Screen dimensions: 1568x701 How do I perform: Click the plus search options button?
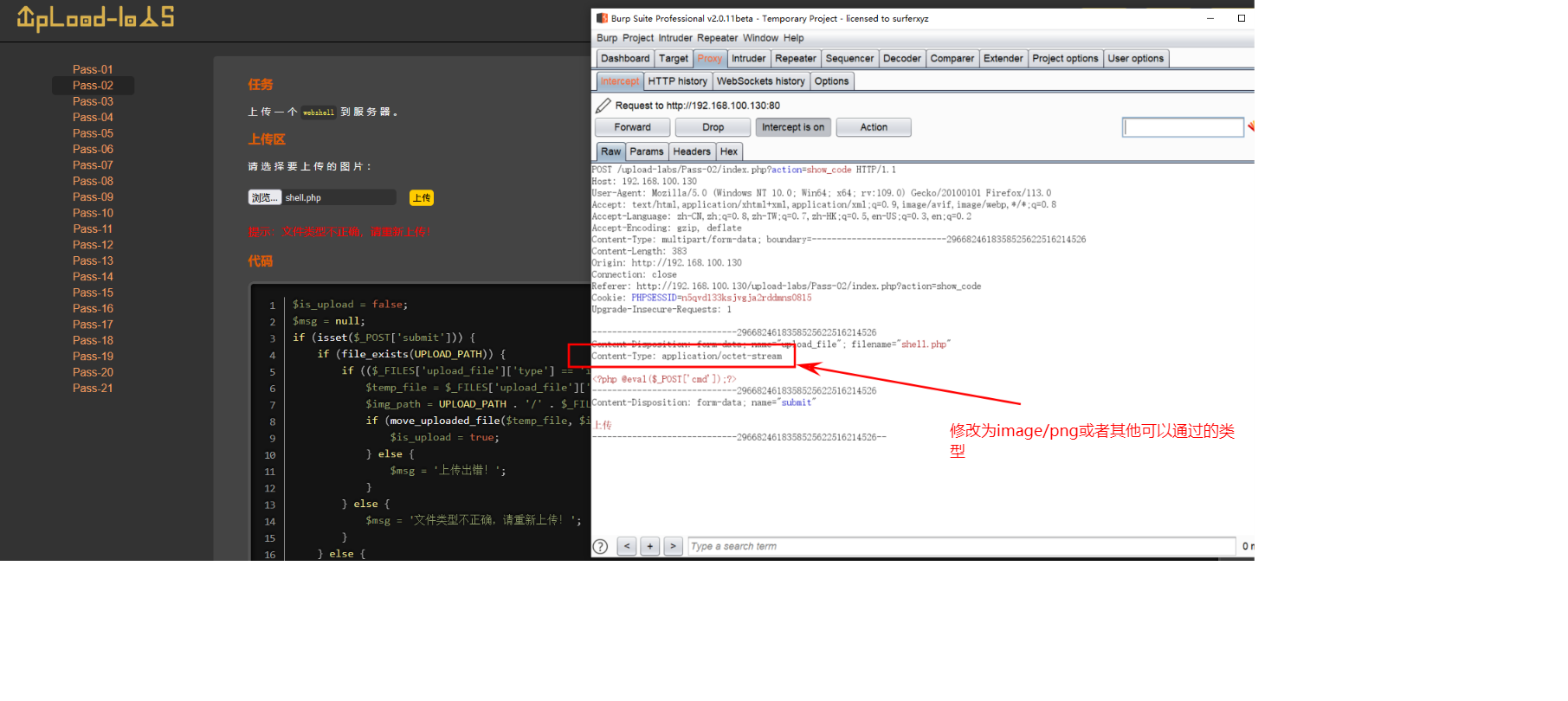click(650, 546)
